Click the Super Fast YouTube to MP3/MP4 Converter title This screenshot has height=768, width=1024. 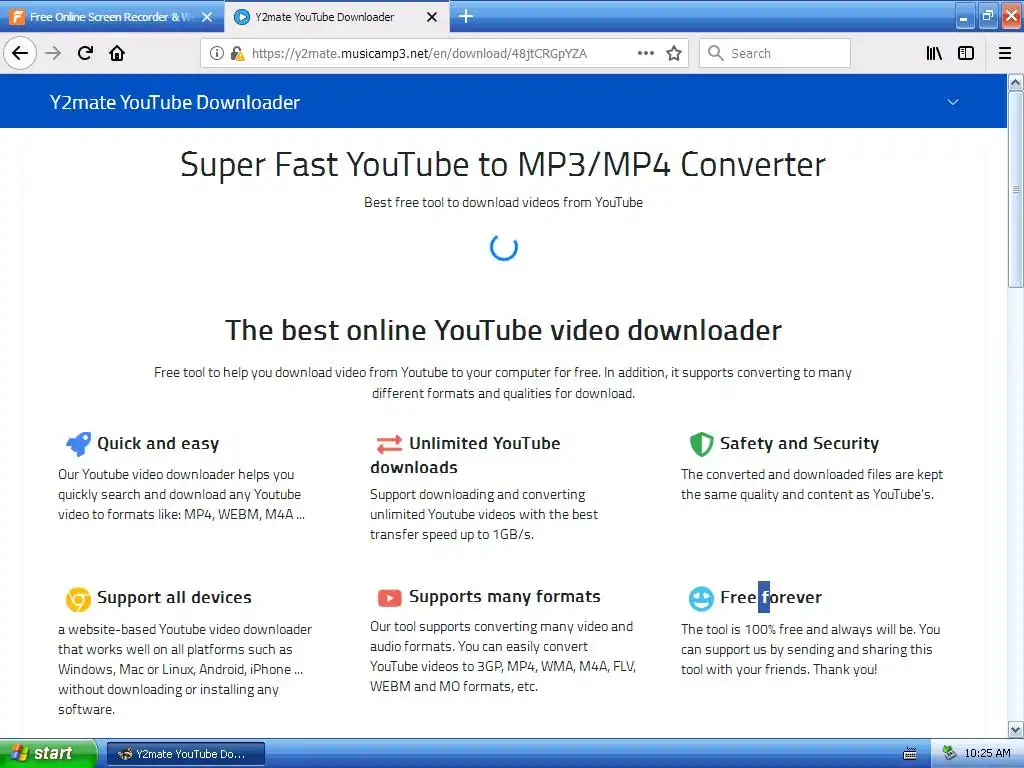tap(503, 164)
